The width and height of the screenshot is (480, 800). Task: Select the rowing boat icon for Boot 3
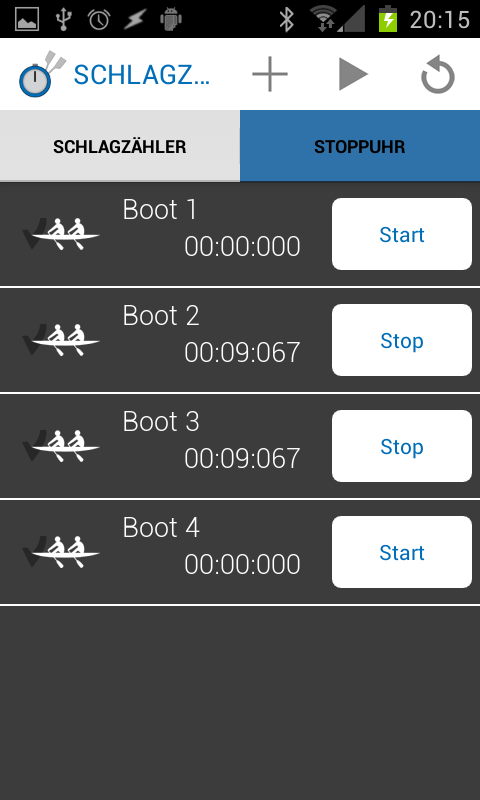(x=60, y=446)
